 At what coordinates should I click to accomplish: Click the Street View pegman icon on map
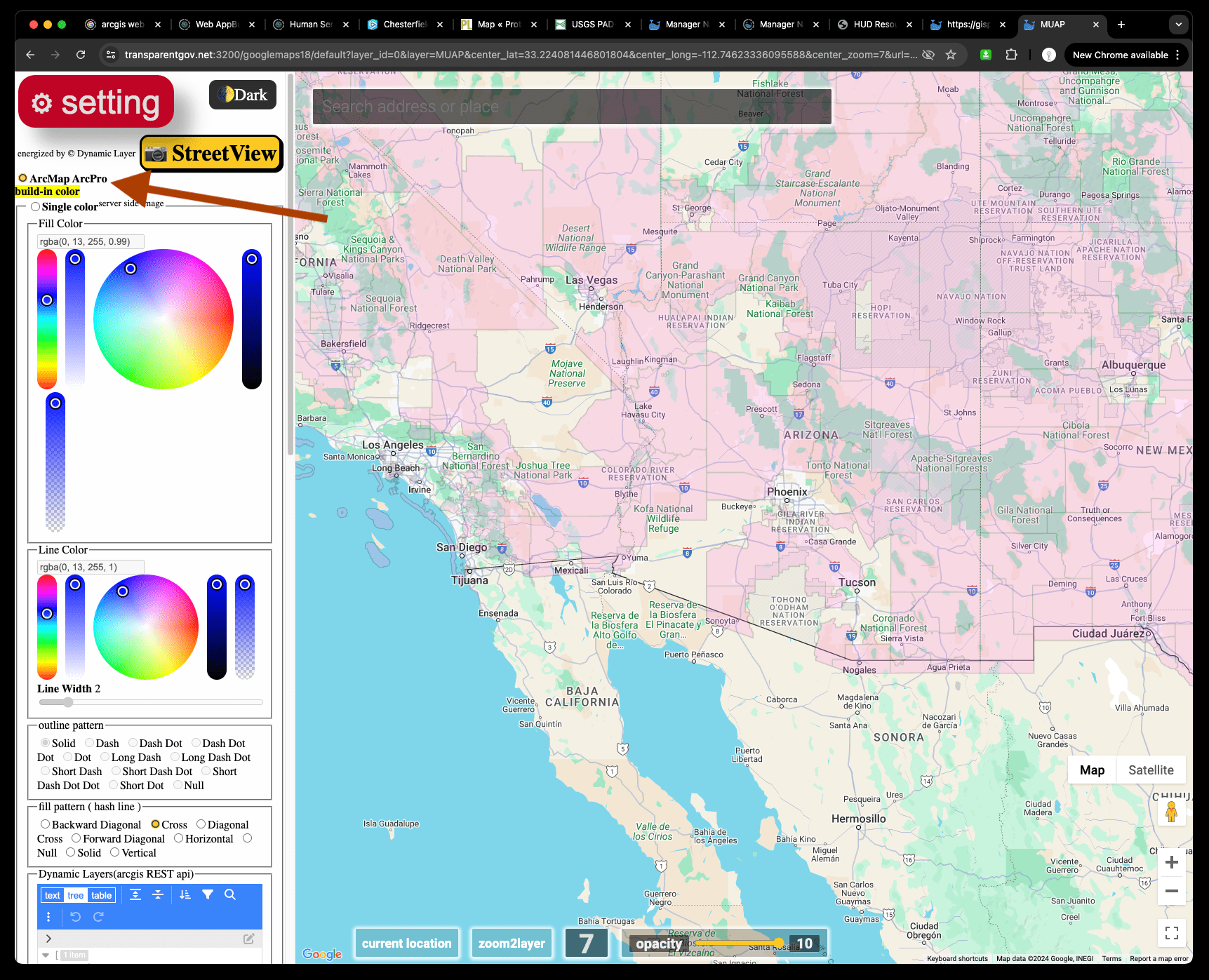point(1171,812)
